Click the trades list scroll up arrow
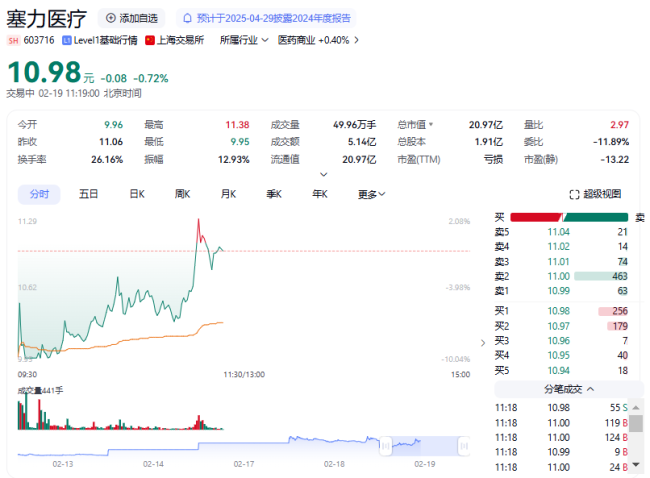Screen dimensions: 650x478 [636, 408]
